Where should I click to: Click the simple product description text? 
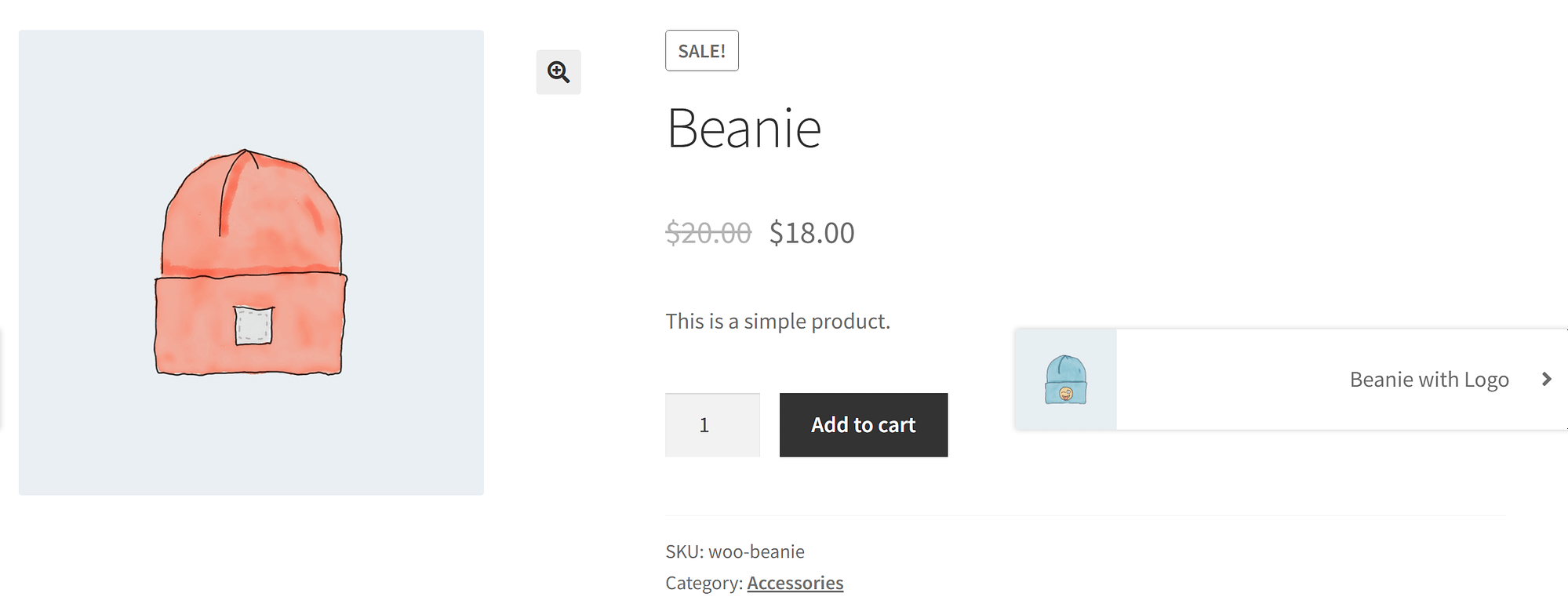click(777, 322)
